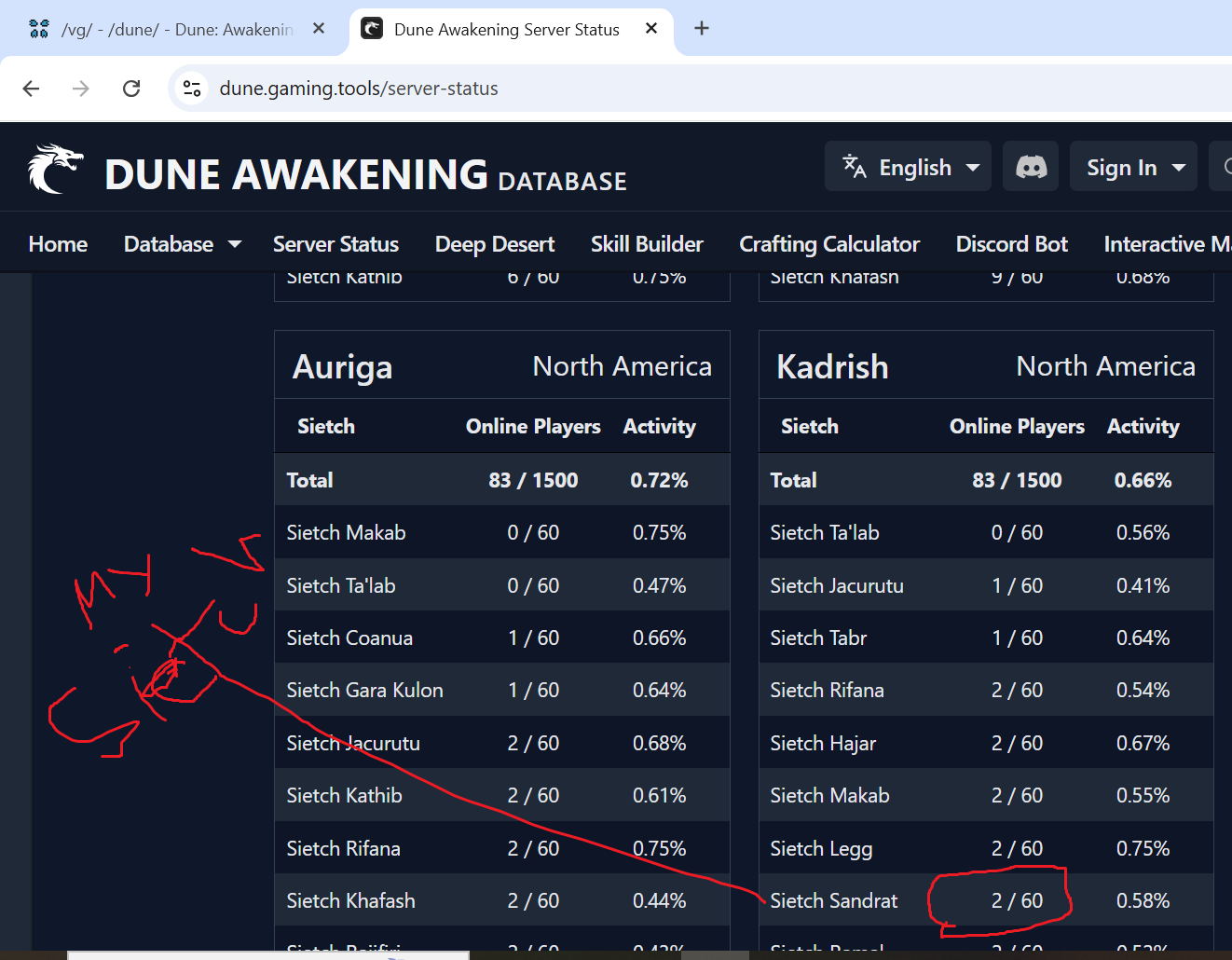
Task: Select Sietch Jacurutu row in Auriga
Action: pos(502,743)
